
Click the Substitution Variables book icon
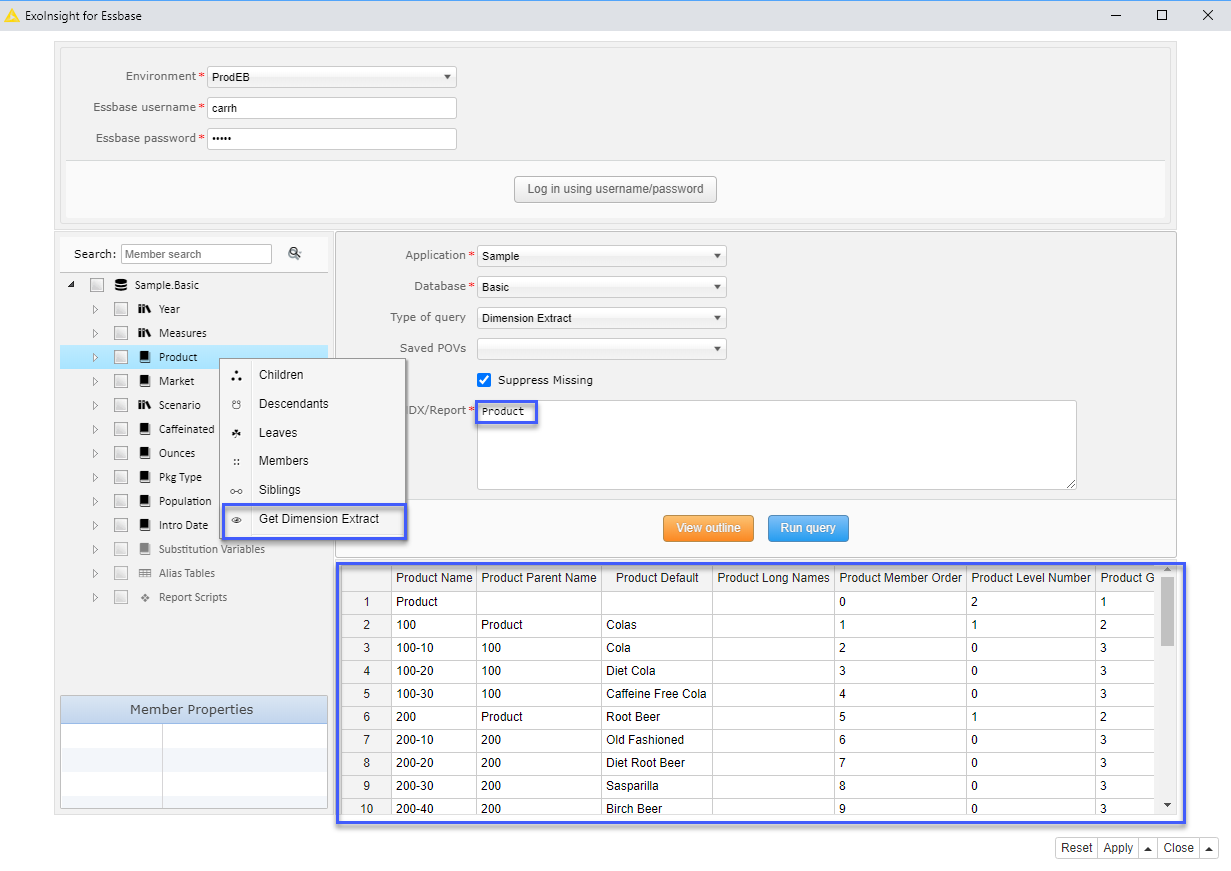tap(145, 549)
